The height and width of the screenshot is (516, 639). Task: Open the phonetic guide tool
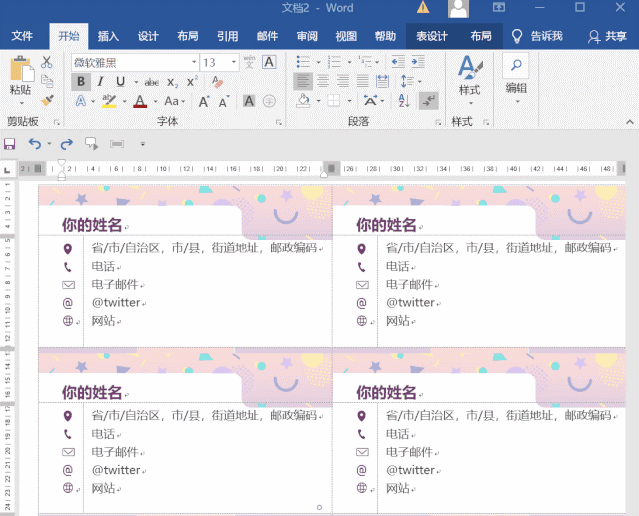point(249,62)
